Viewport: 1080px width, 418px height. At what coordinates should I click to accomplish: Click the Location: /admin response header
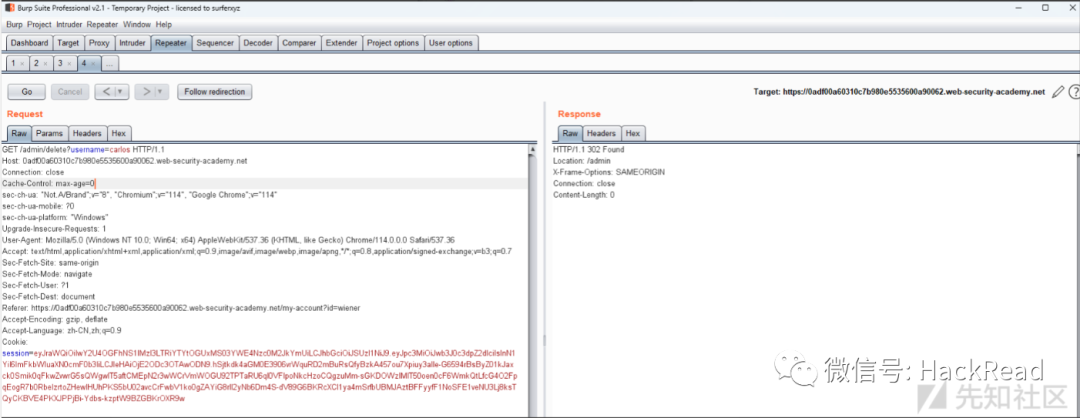pyautogui.click(x=581, y=160)
